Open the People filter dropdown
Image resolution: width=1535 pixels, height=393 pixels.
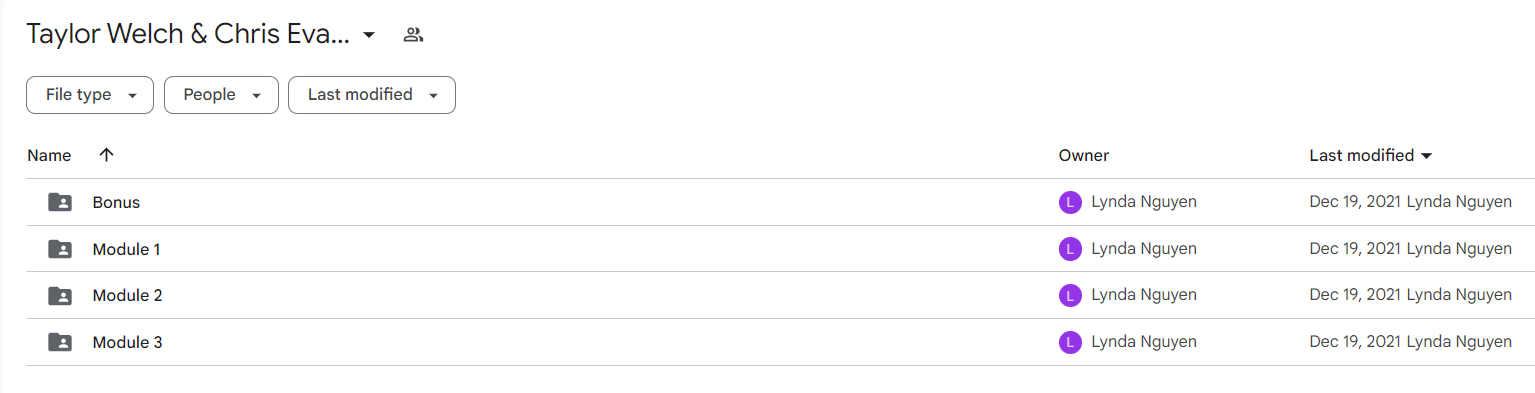pyautogui.click(x=221, y=95)
